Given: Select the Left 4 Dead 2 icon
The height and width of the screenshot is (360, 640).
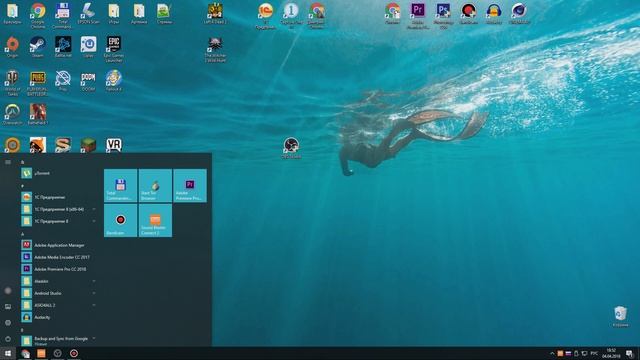Looking at the screenshot, I should tap(215, 13).
